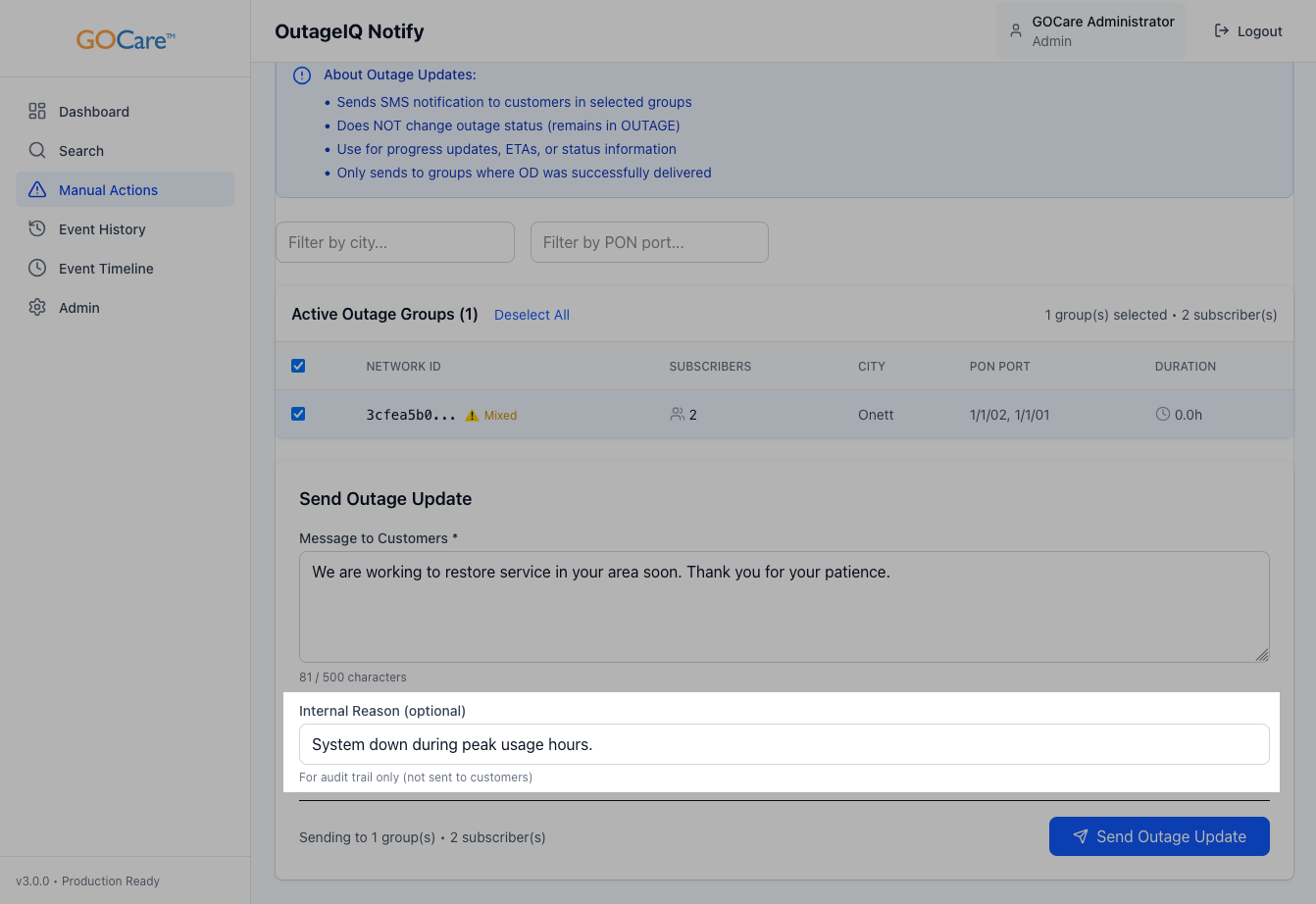
Task: Click the Internal Reason input field
Action: click(784, 744)
